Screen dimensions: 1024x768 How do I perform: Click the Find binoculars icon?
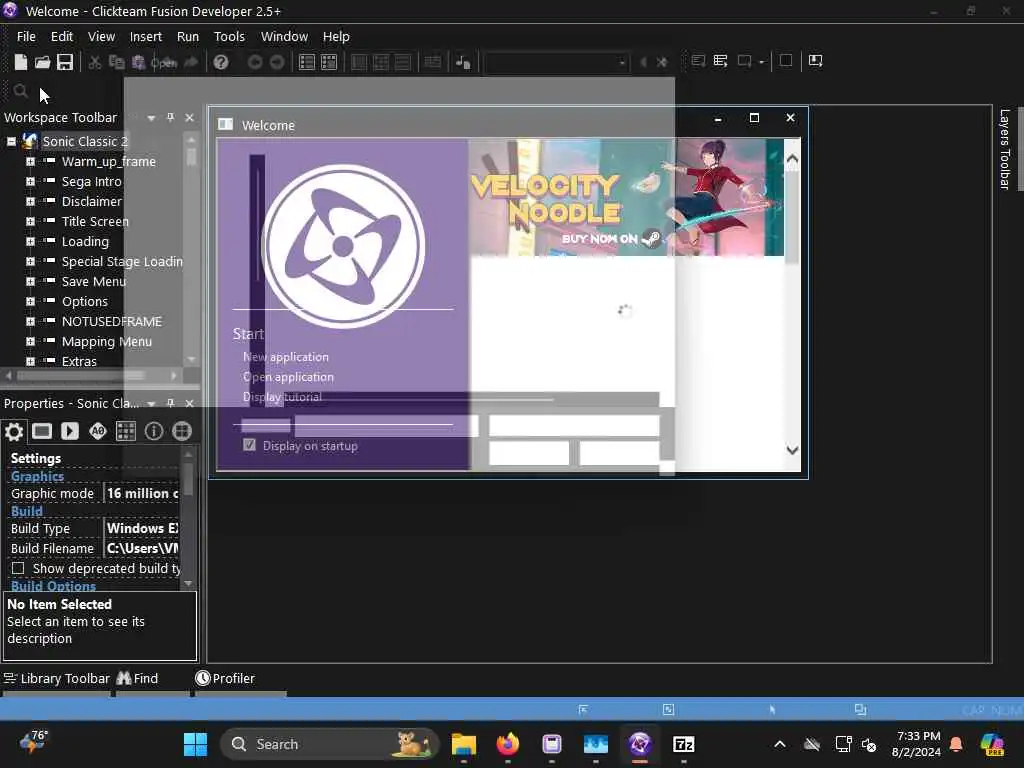(123, 678)
